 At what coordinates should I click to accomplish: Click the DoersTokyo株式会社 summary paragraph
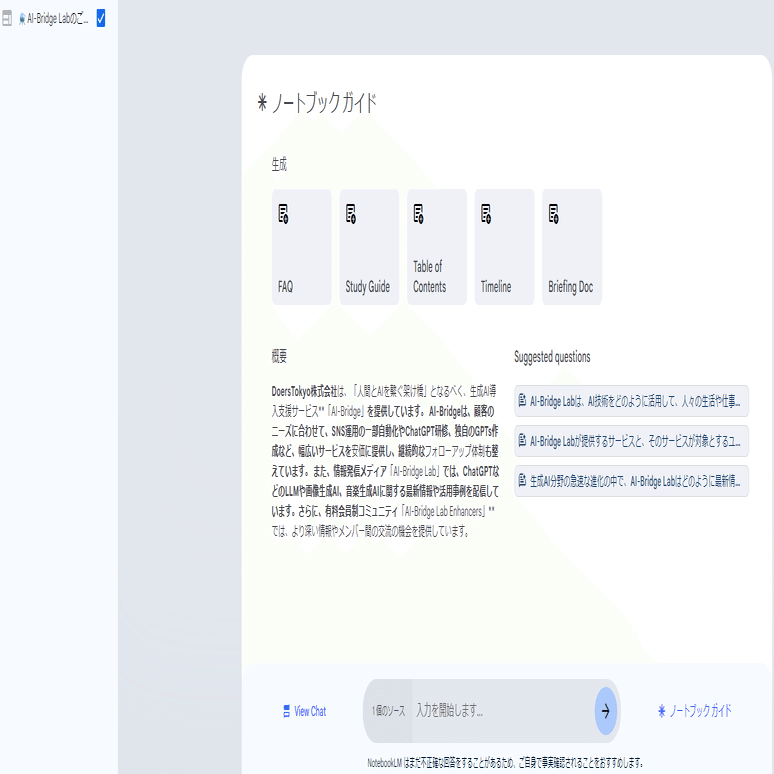point(385,461)
